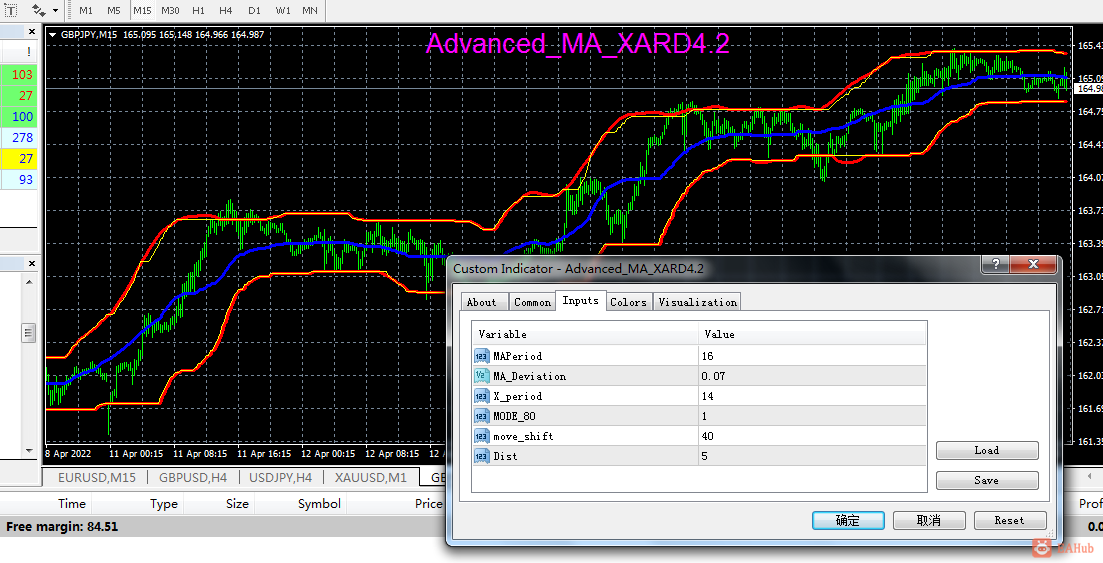Image resolution: width=1103 pixels, height=563 pixels.
Task: Edit the MA_Deviation value 0.07
Action: coord(812,377)
